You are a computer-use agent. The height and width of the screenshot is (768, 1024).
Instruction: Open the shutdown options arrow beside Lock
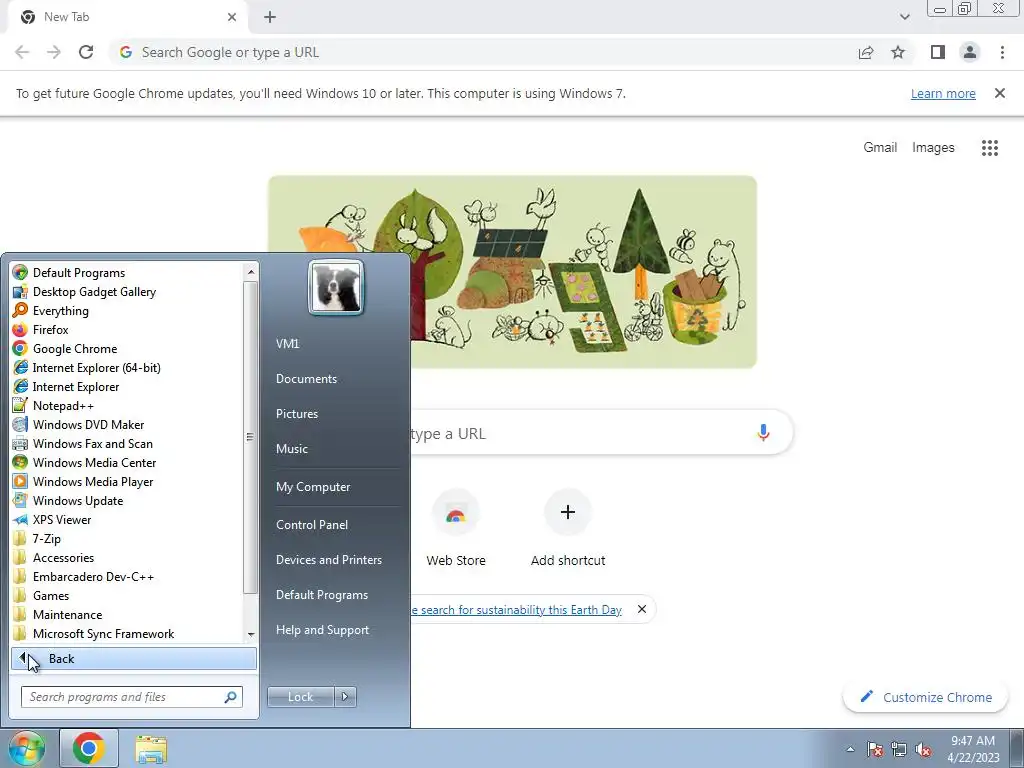click(x=345, y=697)
